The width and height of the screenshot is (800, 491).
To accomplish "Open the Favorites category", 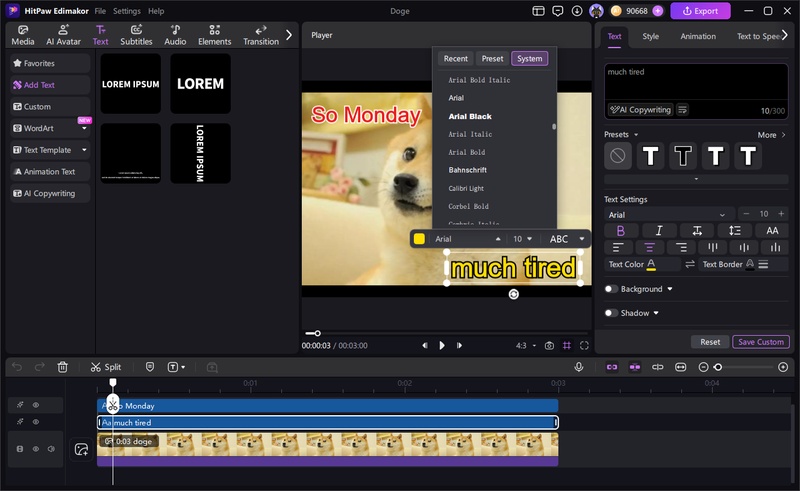I will coord(50,63).
